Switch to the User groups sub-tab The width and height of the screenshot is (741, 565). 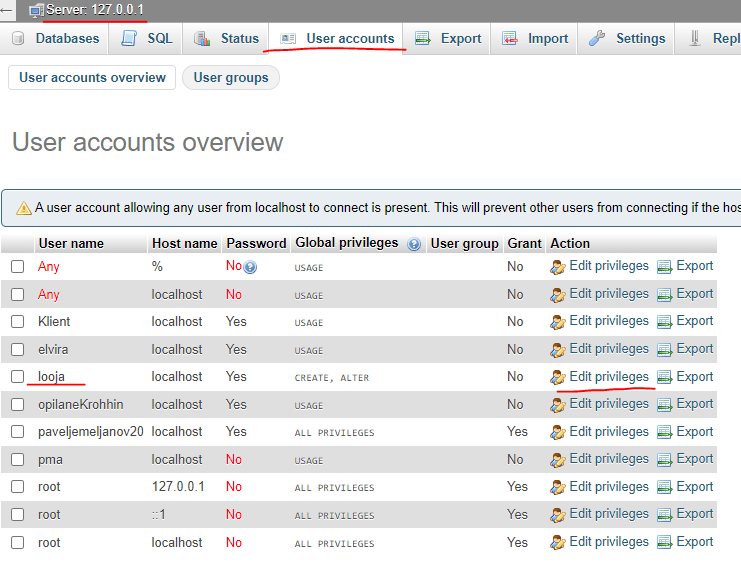coord(230,78)
